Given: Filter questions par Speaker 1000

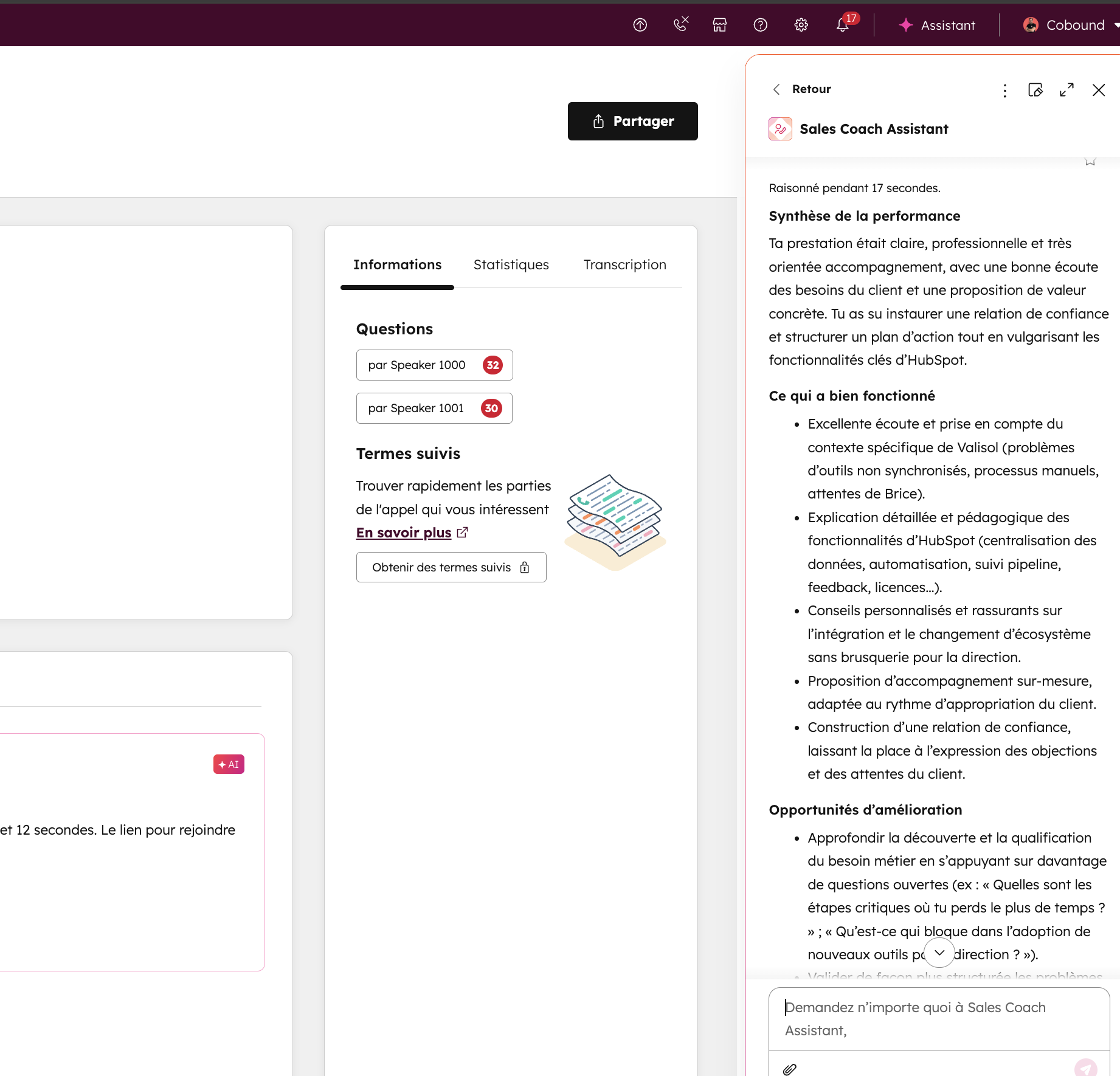Looking at the screenshot, I should pyautogui.click(x=434, y=365).
